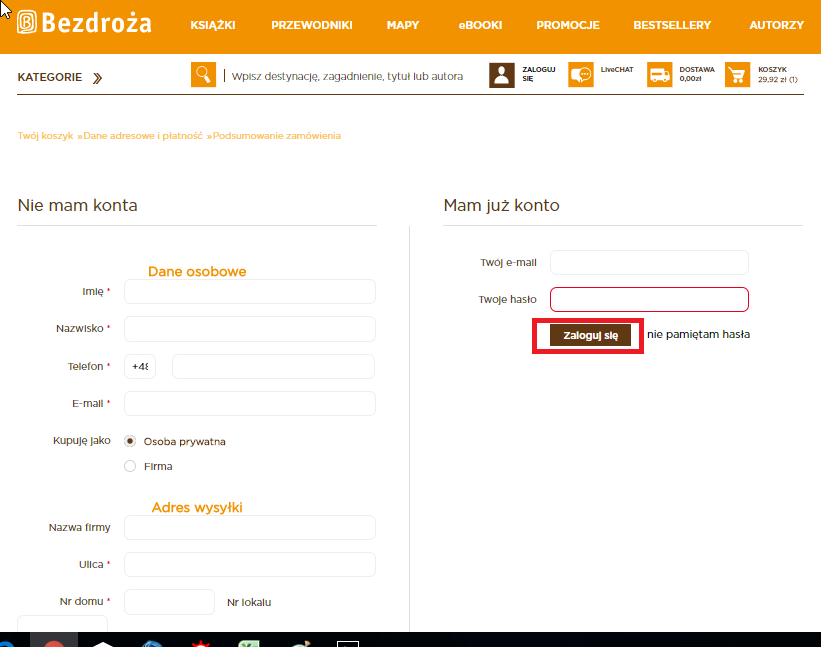Click the Telefon number field
This screenshot has height=647, width=821.
(x=273, y=366)
